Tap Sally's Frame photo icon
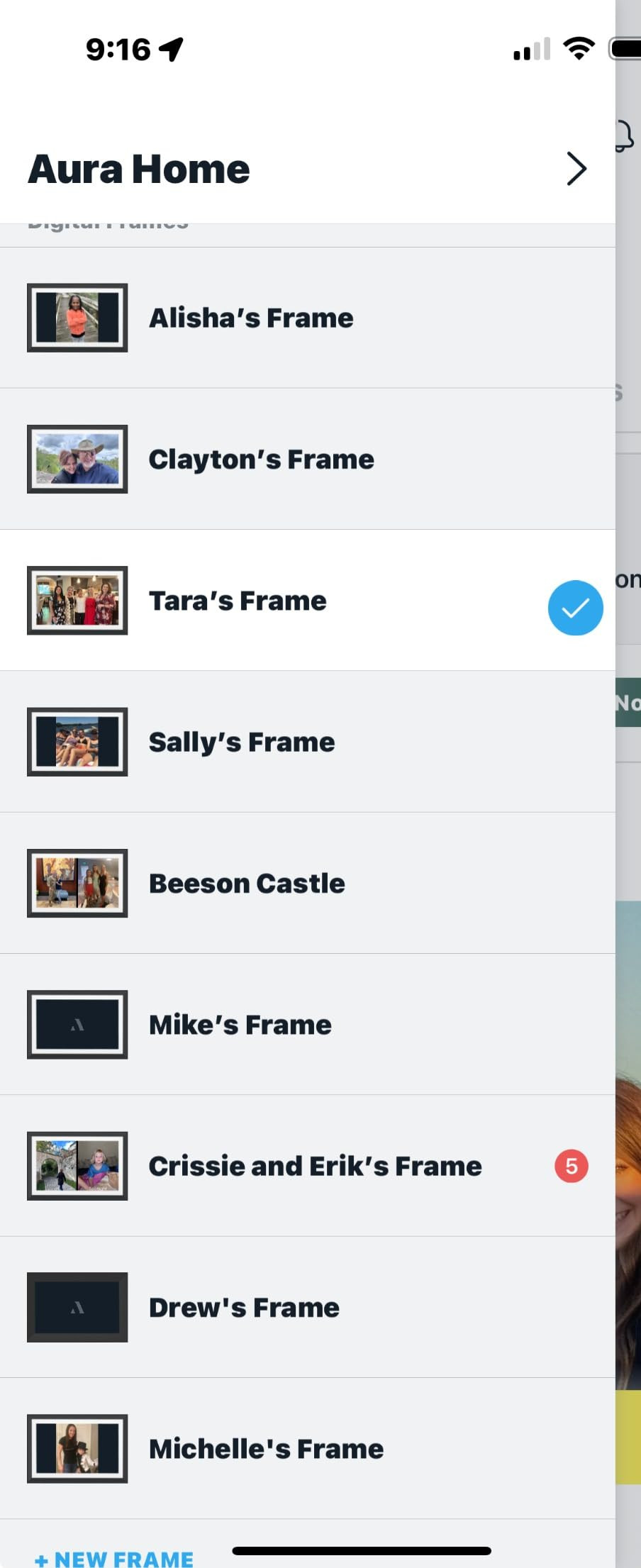 click(x=77, y=742)
